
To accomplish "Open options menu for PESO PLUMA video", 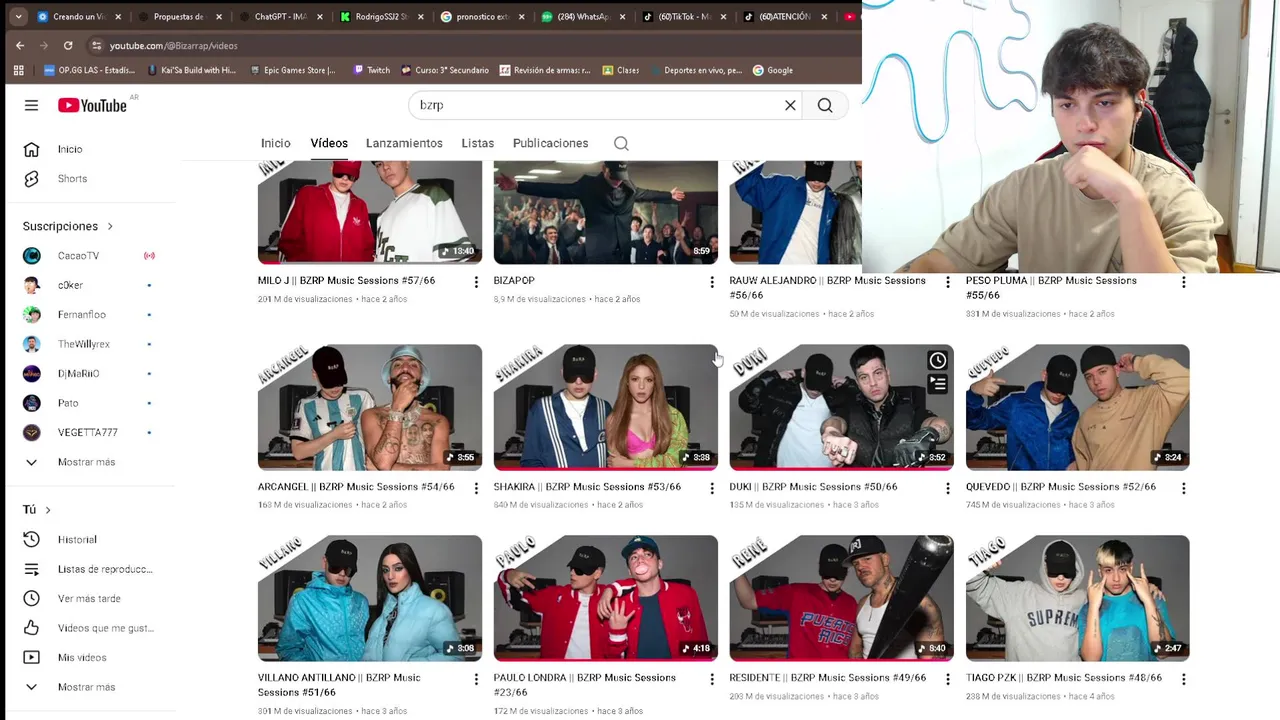I will (x=1184, y=282).
